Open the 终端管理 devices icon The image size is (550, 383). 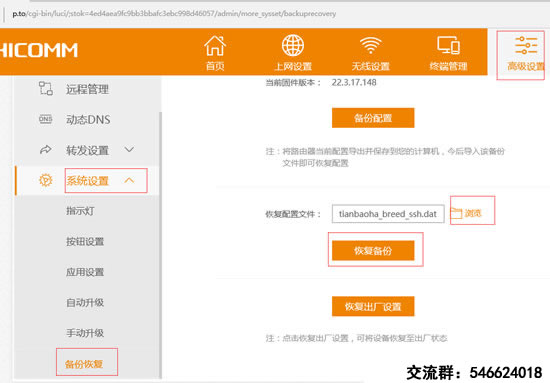(448, 46)
